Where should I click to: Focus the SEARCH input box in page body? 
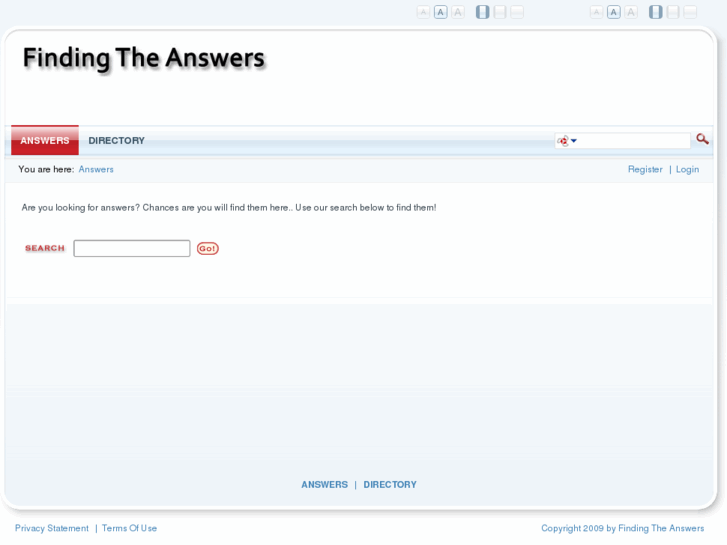click(132, 248)
